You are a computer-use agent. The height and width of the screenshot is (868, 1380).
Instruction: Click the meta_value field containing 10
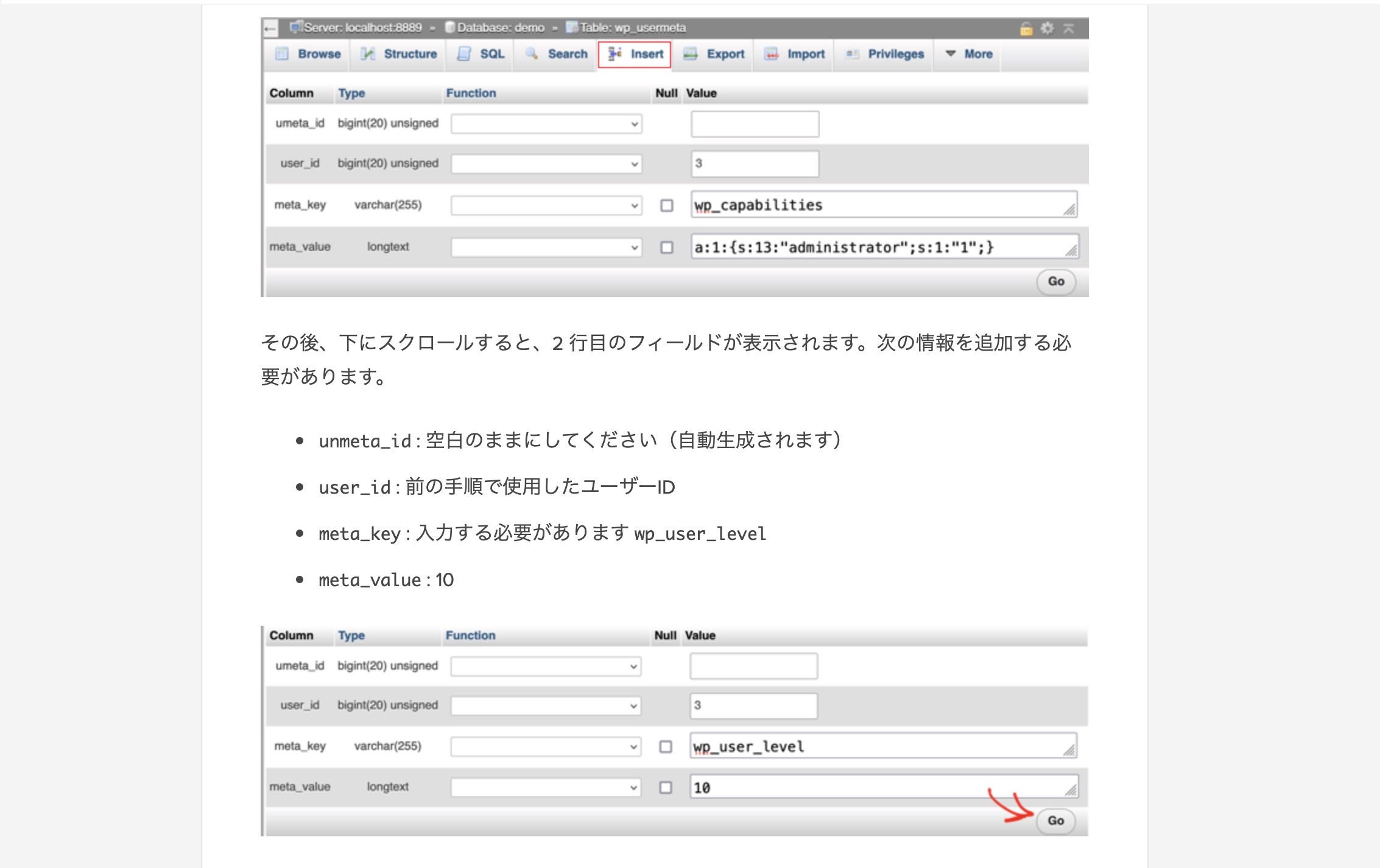coord(884,786)
